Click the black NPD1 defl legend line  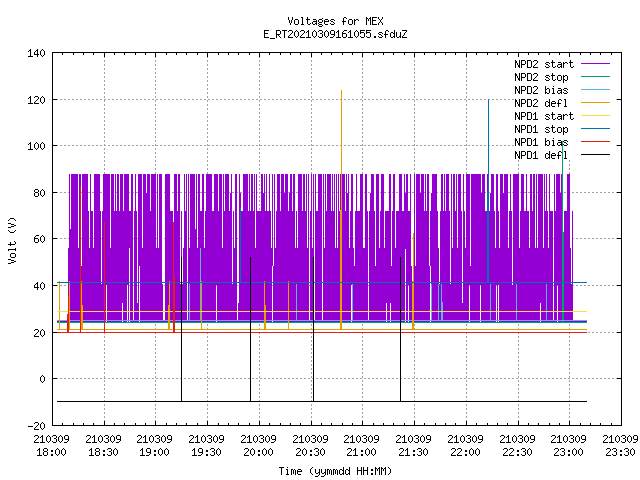pos(596,155)
